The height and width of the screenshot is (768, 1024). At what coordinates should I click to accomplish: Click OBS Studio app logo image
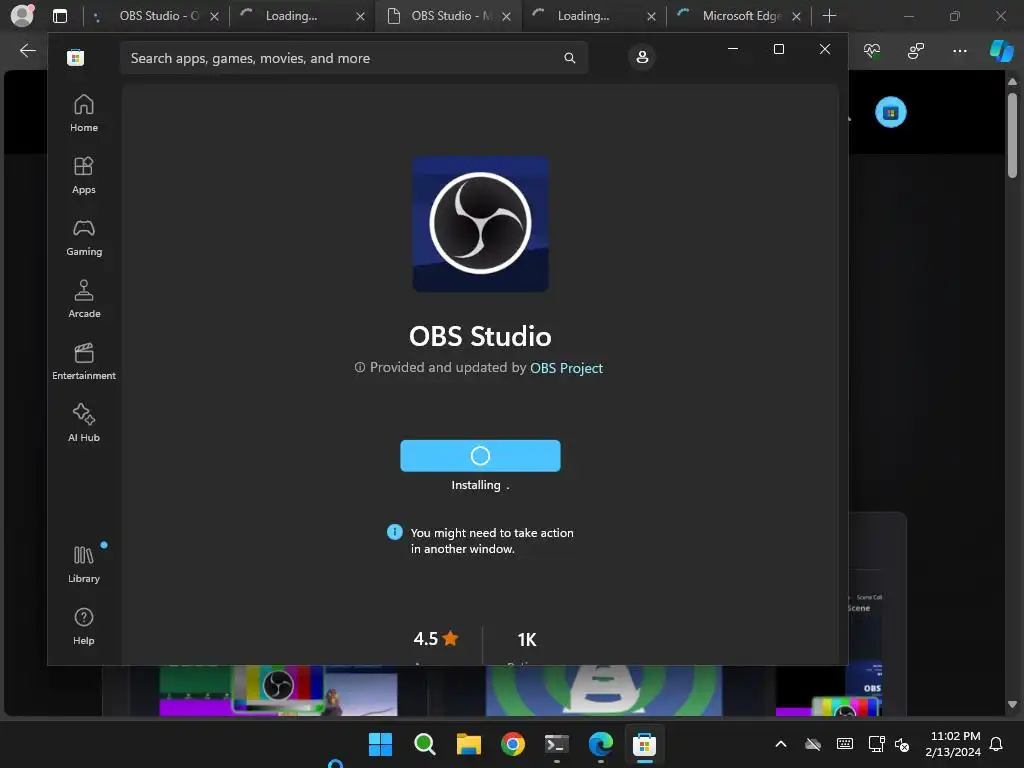pyautogui.click(x=480, y=224)
